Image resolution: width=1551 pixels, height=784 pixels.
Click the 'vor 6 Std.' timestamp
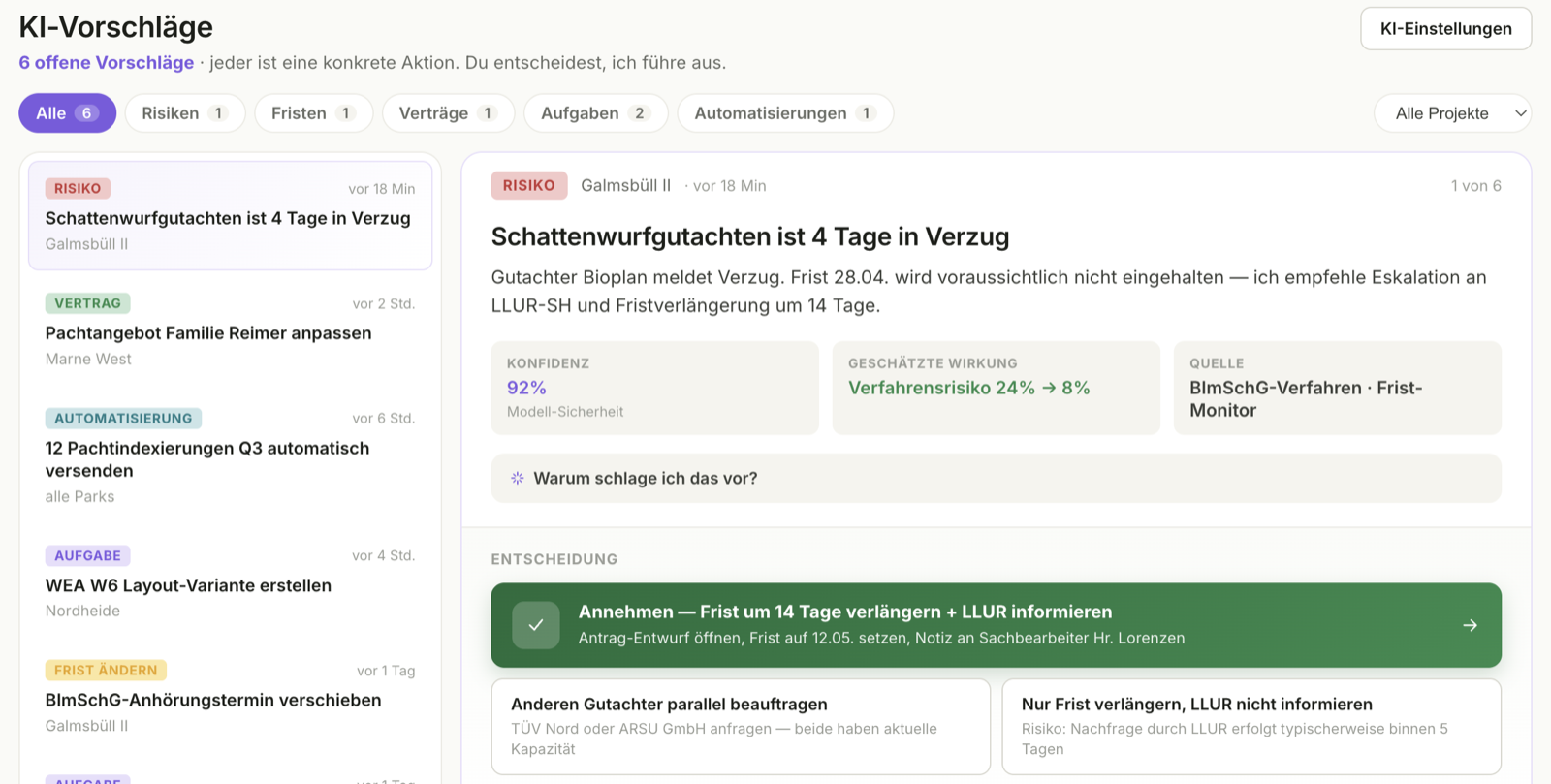(x=383, y=418)
